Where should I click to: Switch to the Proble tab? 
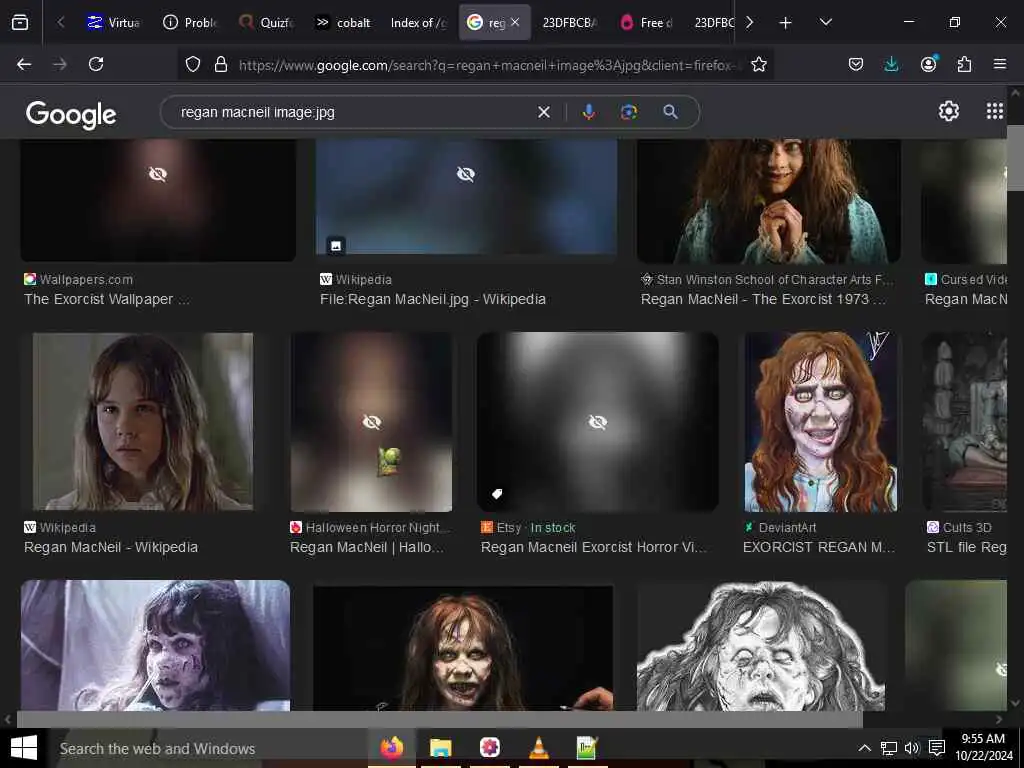[190, 23]
